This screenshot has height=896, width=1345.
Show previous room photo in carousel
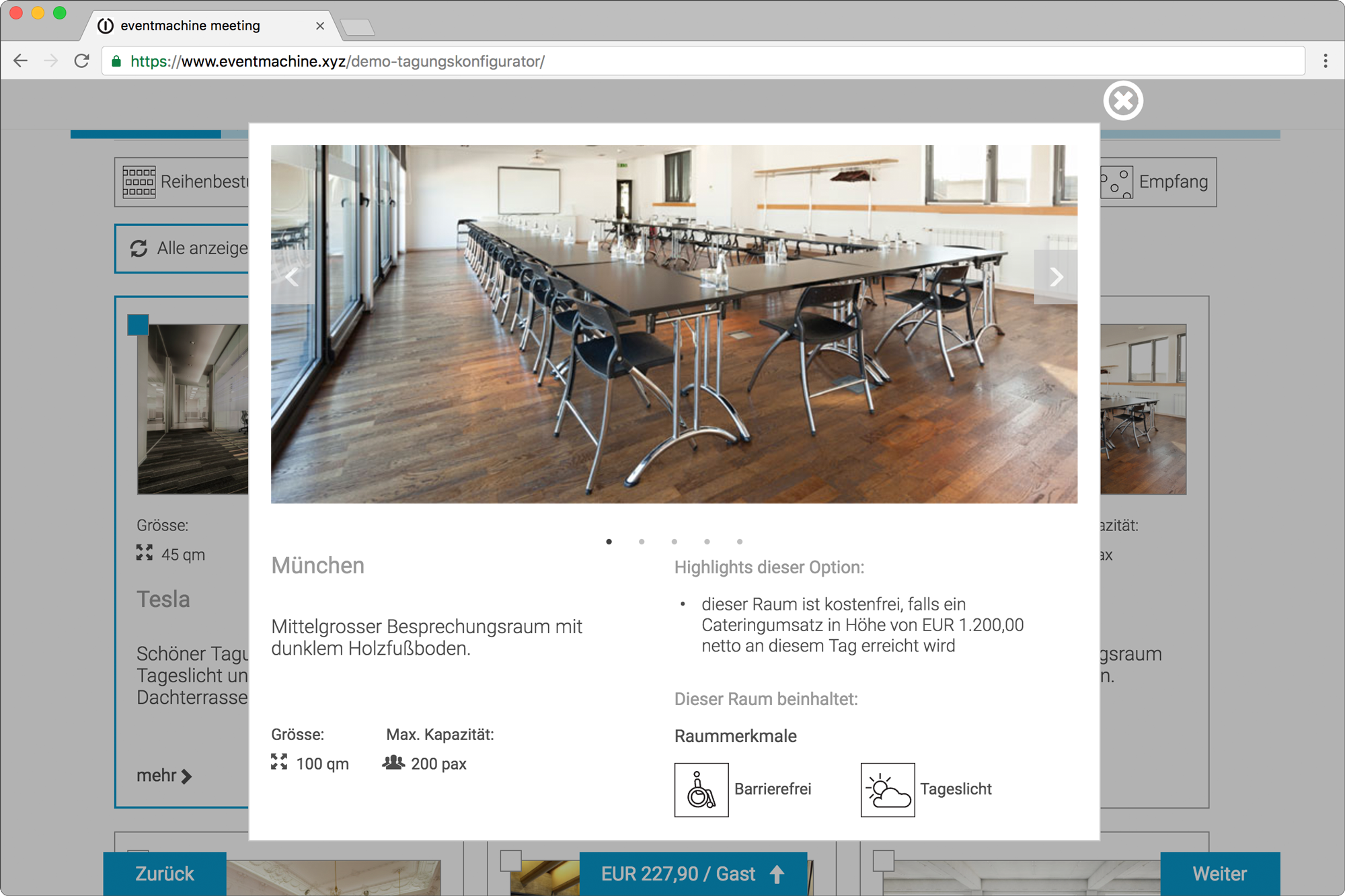(293, 277)
